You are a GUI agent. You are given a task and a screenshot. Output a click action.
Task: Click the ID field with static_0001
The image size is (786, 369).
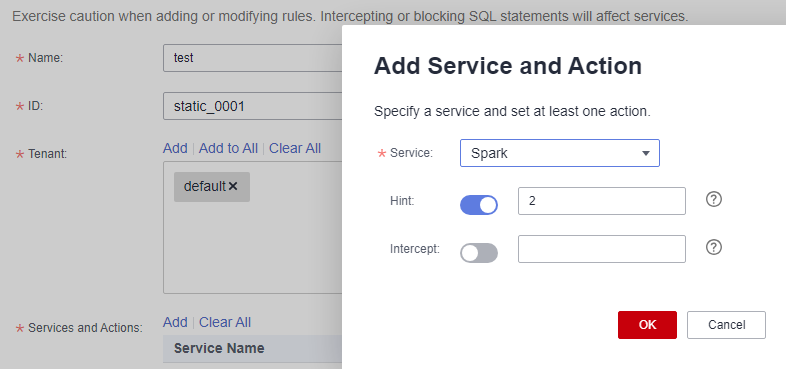tap(253, 106)
